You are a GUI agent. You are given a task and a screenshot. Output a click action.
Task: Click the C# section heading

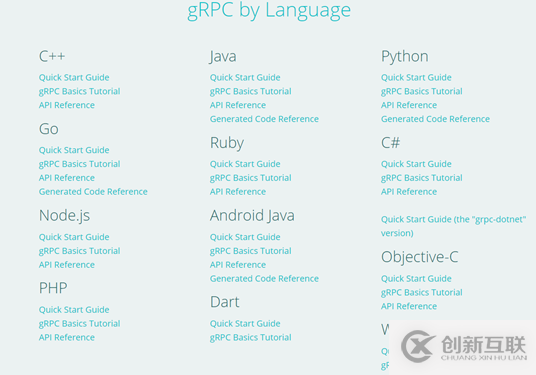tap(391, 143)
